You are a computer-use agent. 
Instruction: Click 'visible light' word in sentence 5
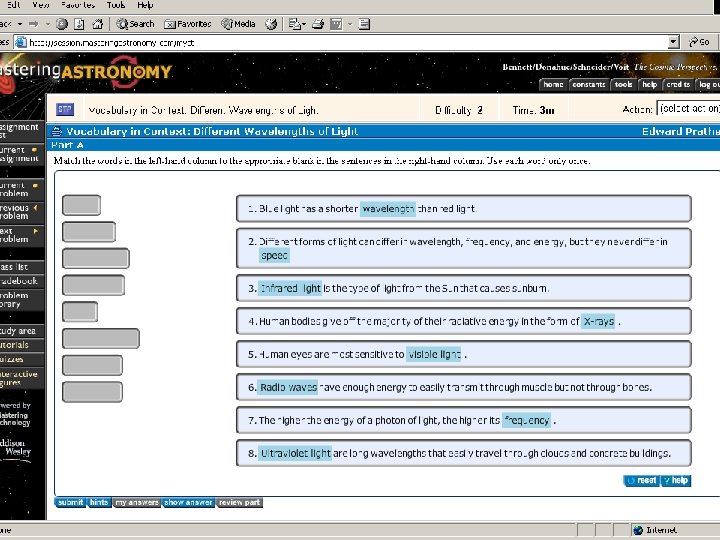[x=434, y=354]
